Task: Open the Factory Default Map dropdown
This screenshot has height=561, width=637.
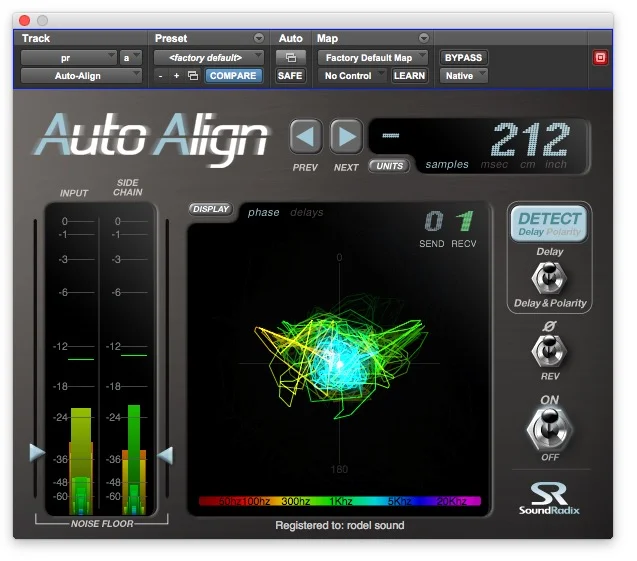Action: click(x=373, y=58)
